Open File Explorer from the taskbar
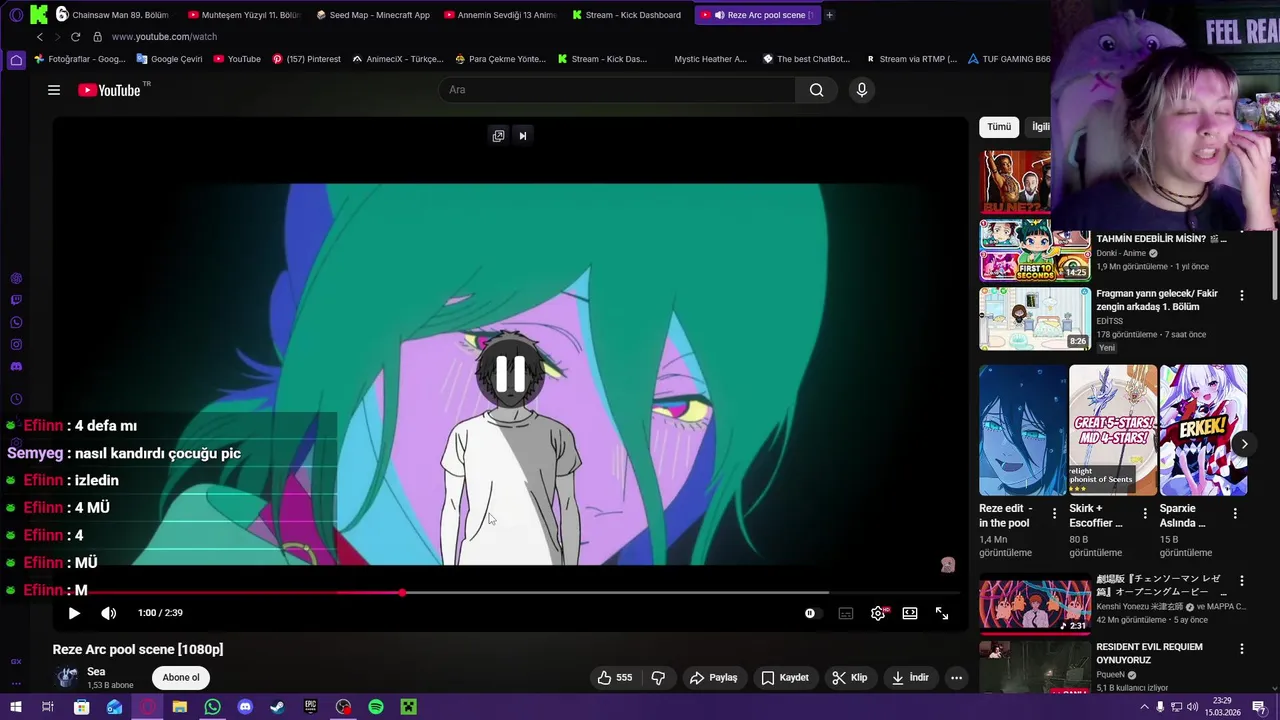The width and height of the screenshot is (1280, 720). pyautogui.click(x=180, y=707)
